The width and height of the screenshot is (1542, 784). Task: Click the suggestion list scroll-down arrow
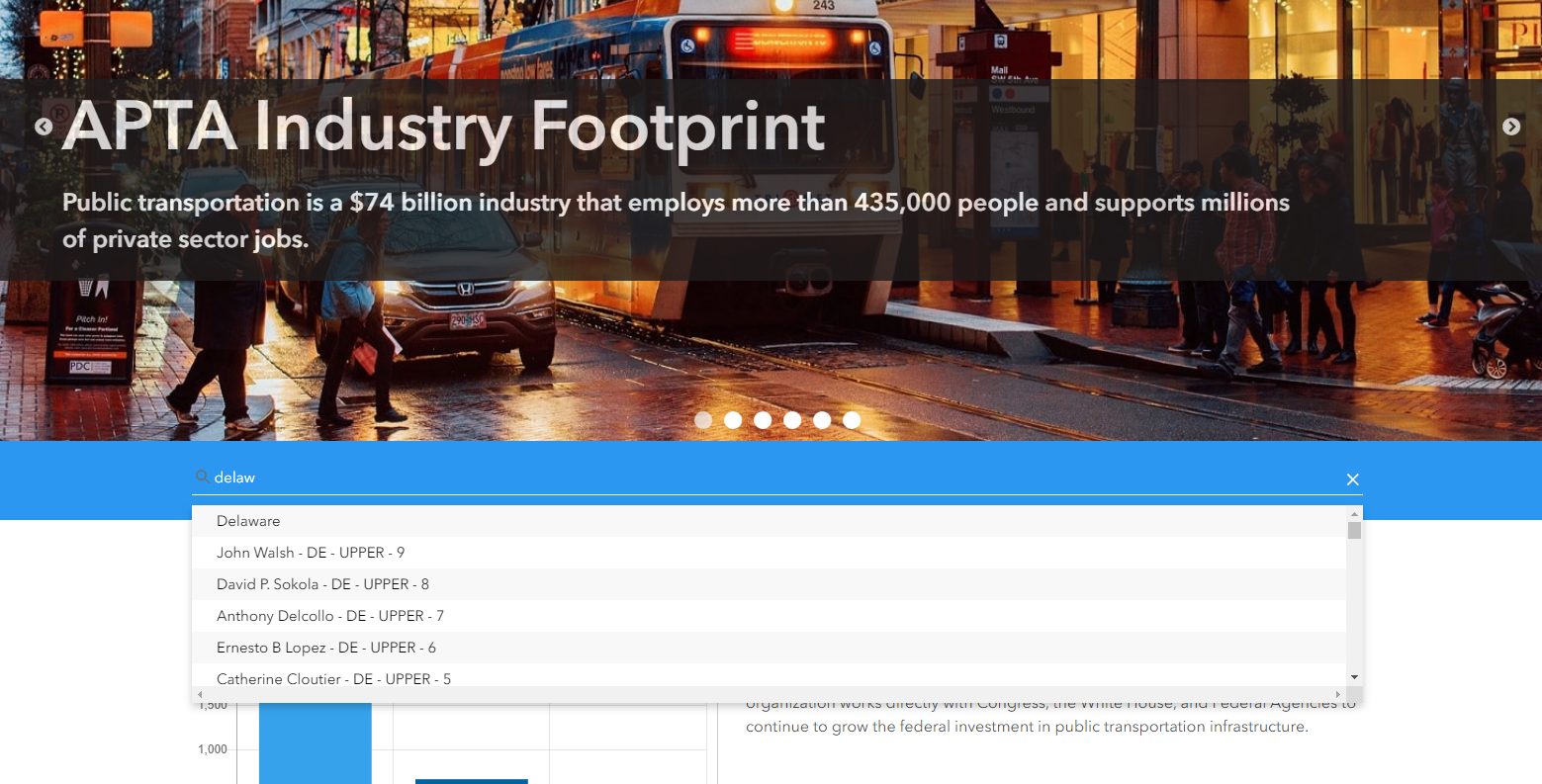coord(1354,677)
